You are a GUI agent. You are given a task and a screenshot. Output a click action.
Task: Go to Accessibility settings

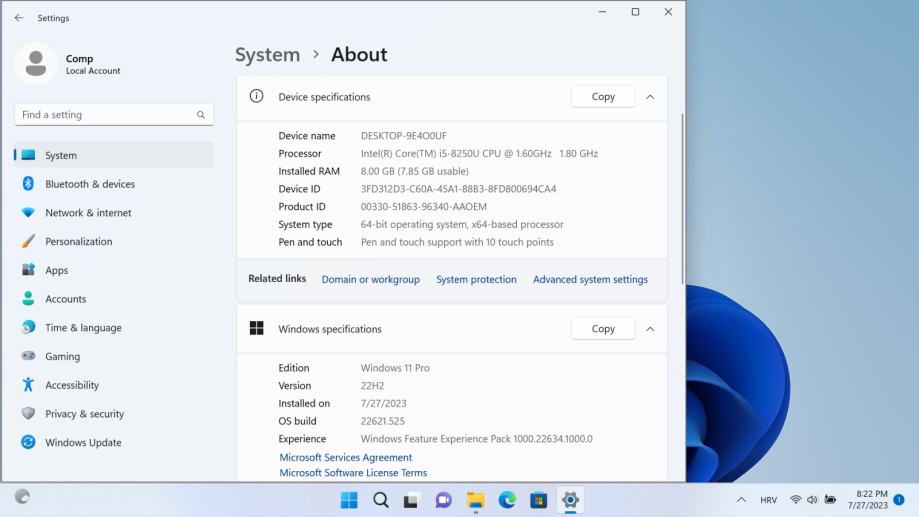(x=72, y=385)
